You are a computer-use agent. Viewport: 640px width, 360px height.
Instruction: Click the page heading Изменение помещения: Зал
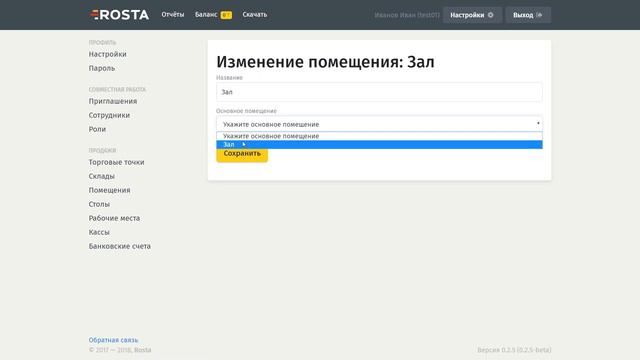click(x=325, y=62)
